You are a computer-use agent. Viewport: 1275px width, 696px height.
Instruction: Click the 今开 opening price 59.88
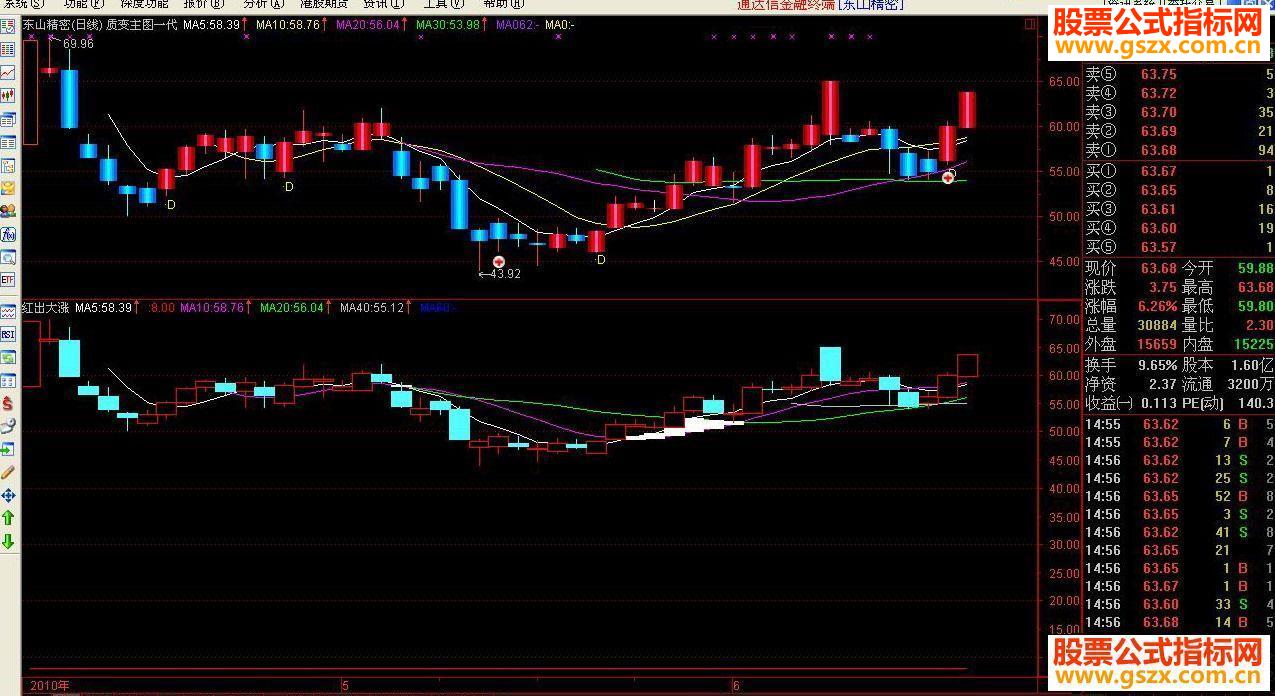click(1255, 268)
